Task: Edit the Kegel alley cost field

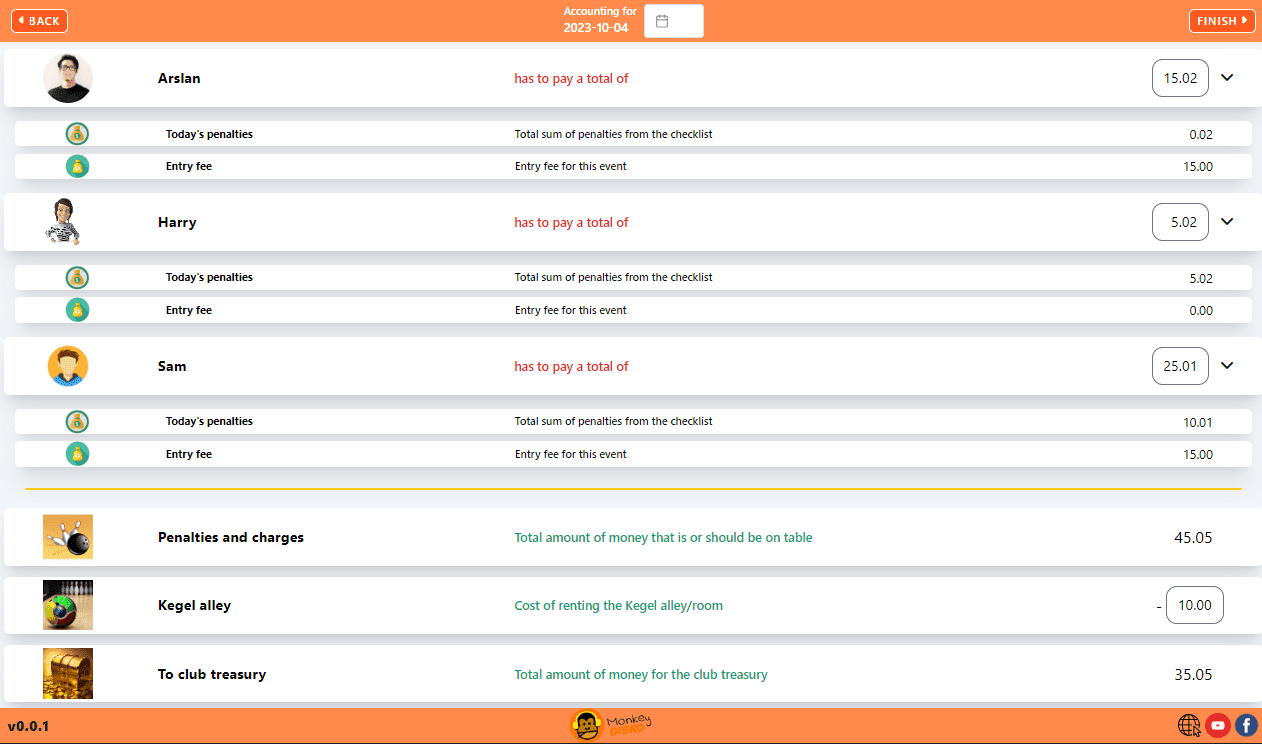Action: pyautogui.click(x=1194, y=605)
